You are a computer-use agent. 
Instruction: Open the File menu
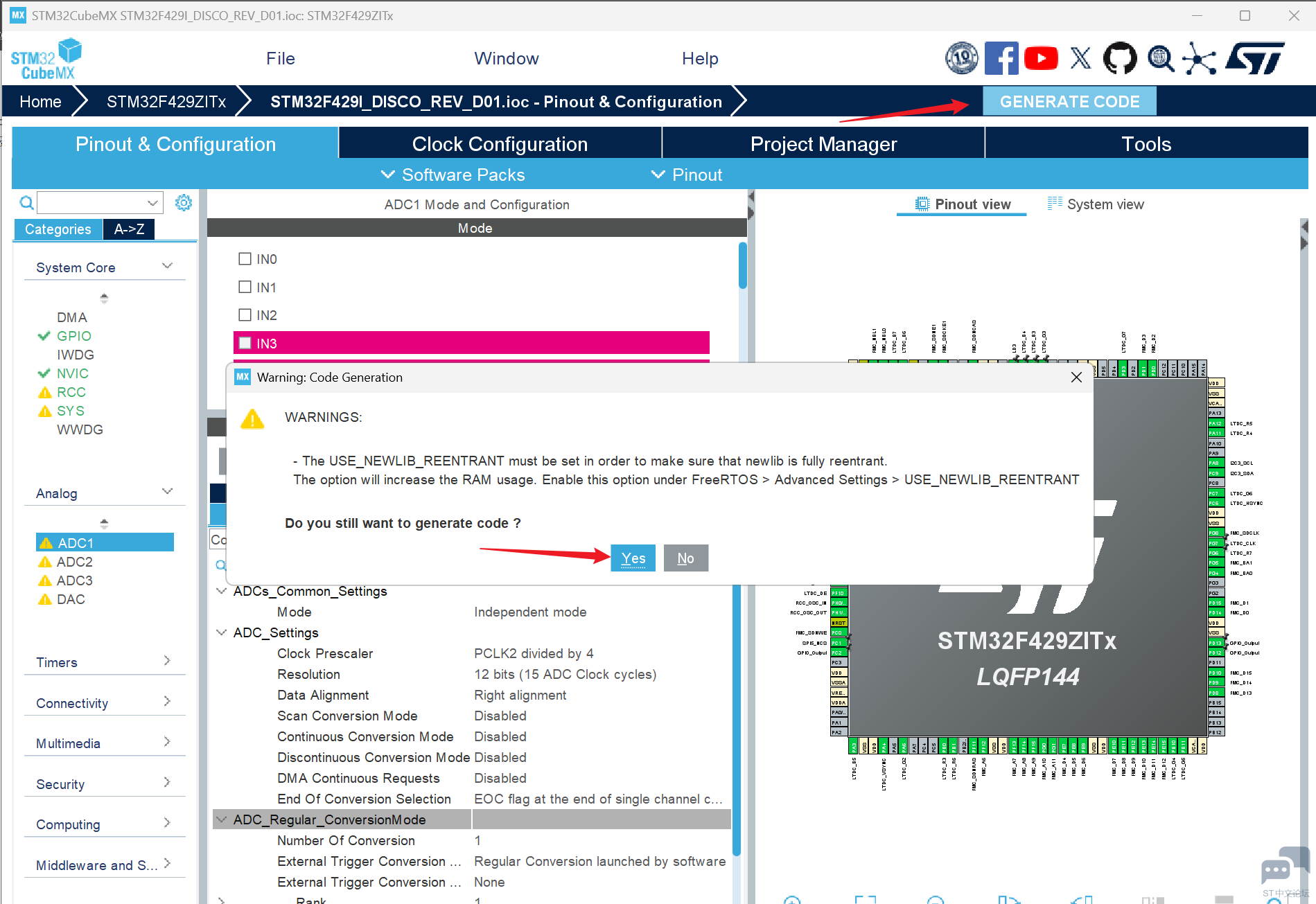280,59
